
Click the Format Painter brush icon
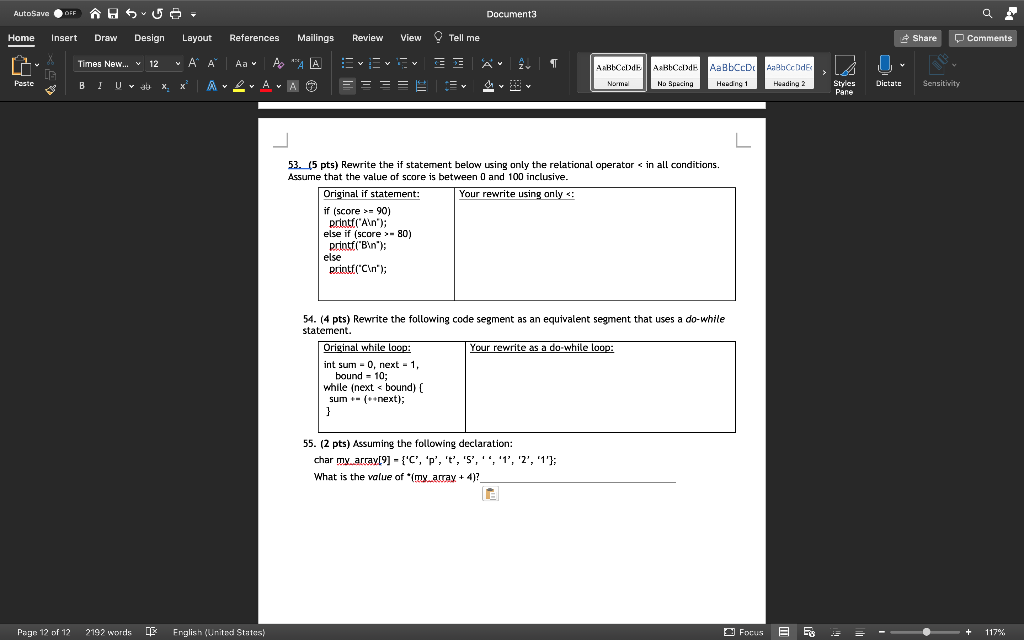tap(50, 90)
